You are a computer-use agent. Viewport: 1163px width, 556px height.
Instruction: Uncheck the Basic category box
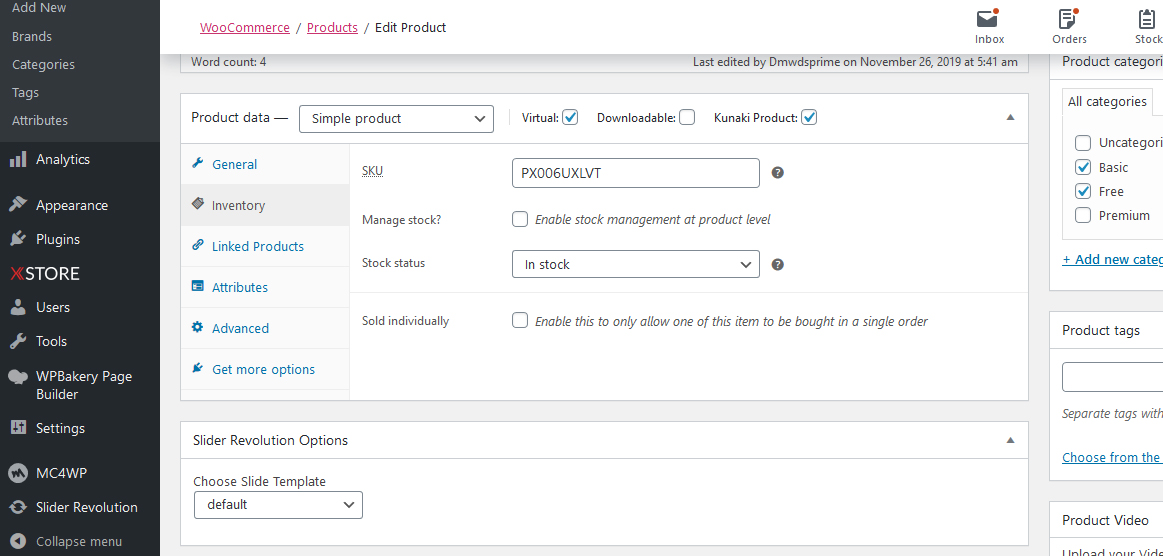pos(1083,167)
